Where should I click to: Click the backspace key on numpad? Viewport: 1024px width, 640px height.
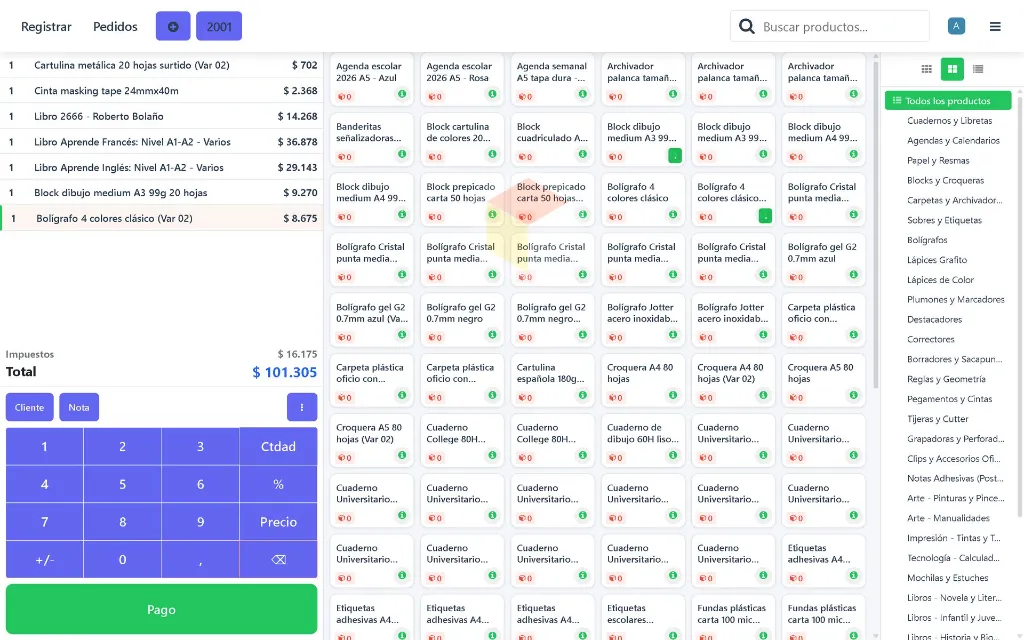tap(278, 560)
